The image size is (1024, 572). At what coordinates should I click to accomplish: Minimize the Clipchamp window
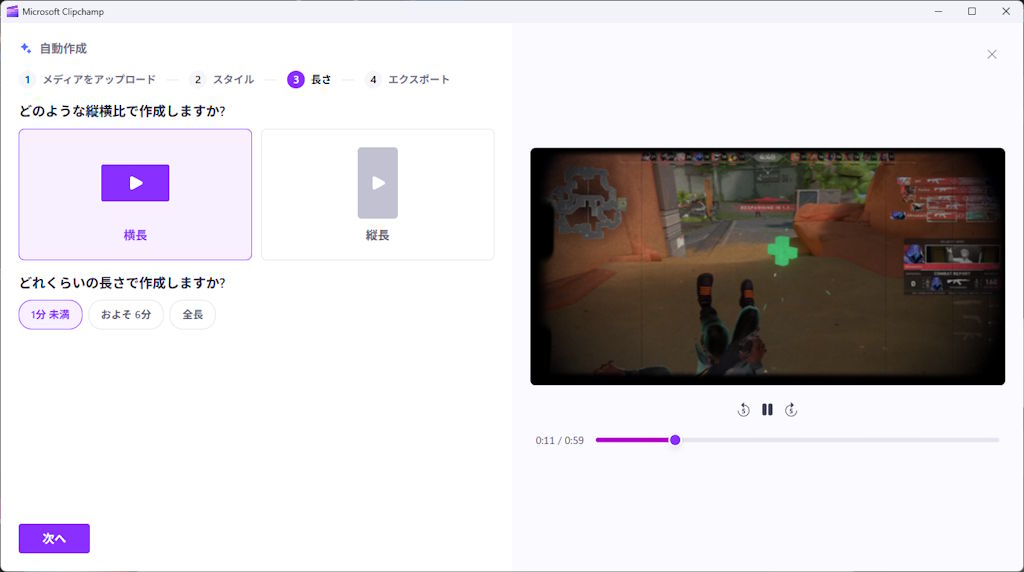pyautogui.click(x=938, y=11)
